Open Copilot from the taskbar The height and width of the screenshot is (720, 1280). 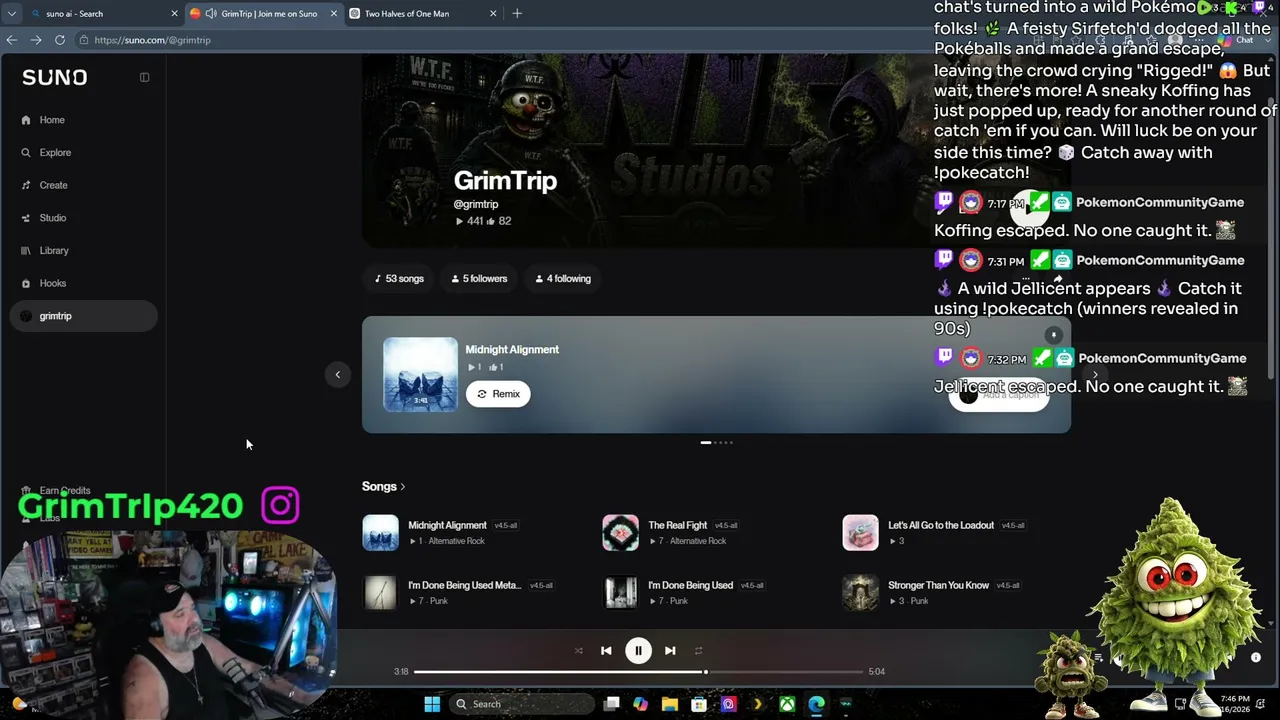[640, 704]
